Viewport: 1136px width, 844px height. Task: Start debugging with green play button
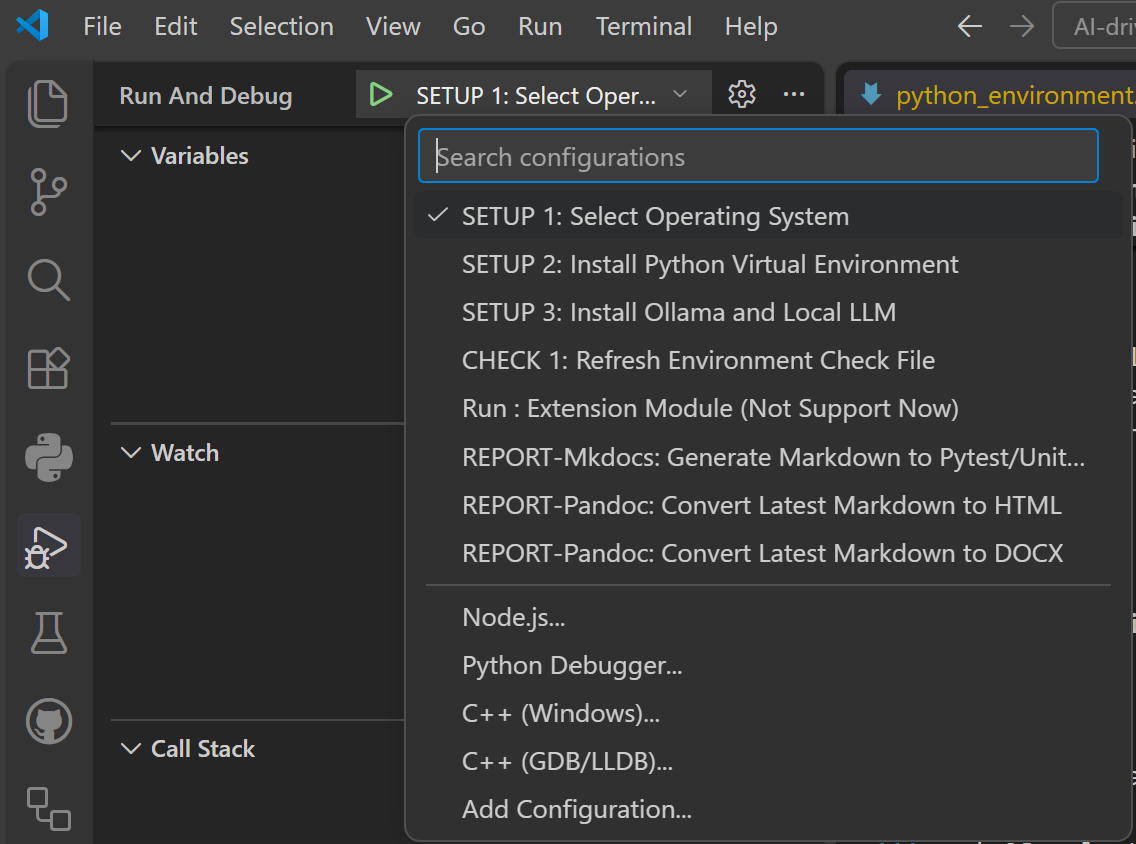click(380, 94)
